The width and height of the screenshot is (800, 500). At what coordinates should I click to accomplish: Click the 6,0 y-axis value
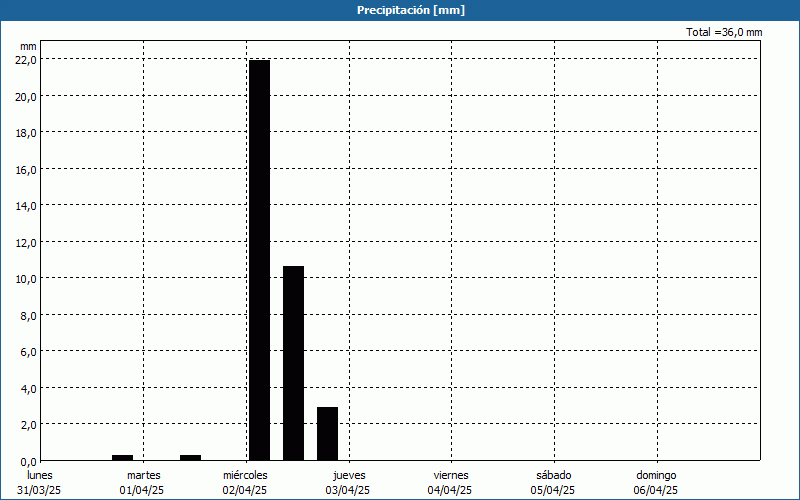tap(29, 352)
